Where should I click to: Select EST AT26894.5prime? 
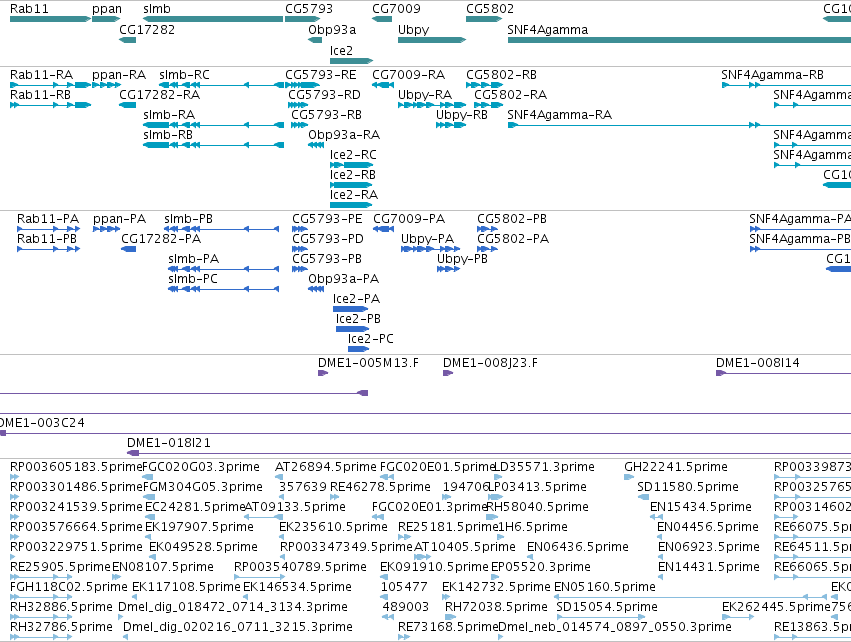[x=326, y=467]
